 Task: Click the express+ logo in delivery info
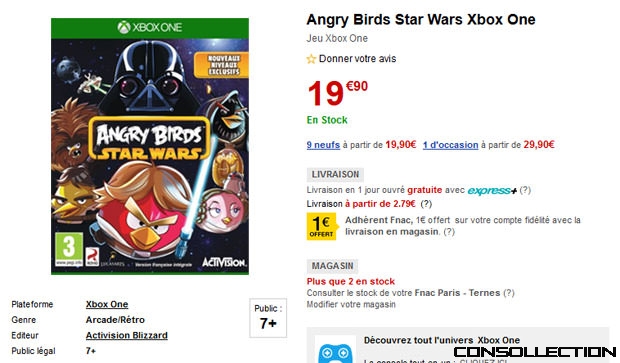[x=492, y=191]
